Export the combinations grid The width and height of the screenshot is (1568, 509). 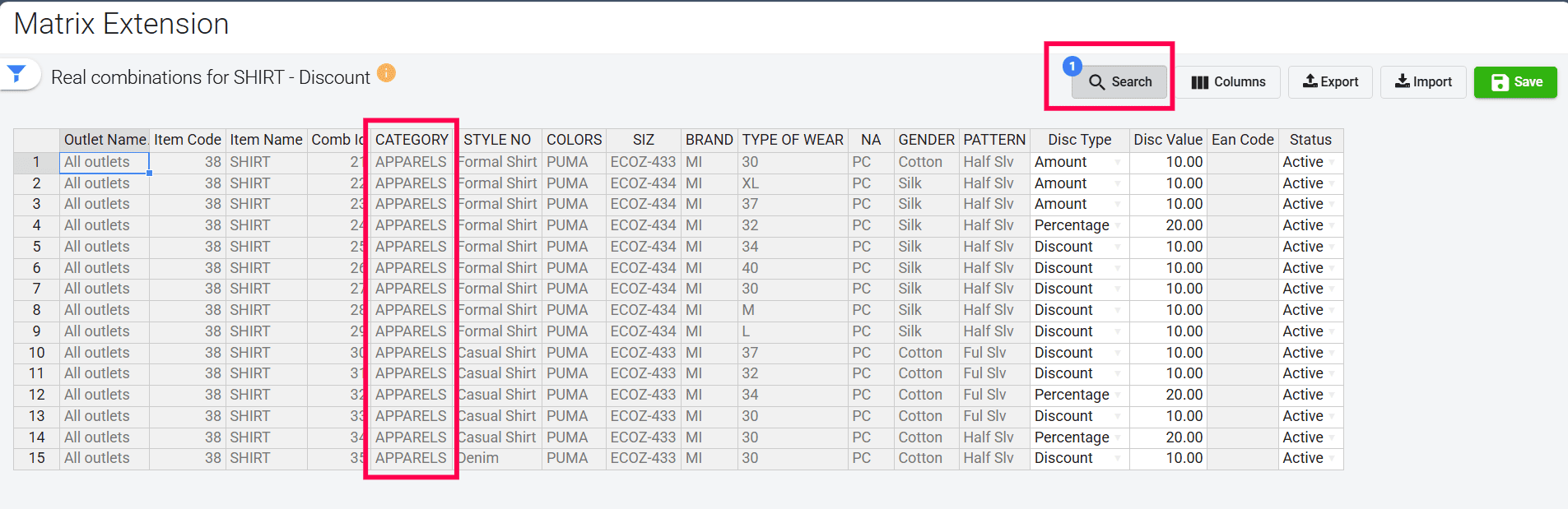(1329, 82)
